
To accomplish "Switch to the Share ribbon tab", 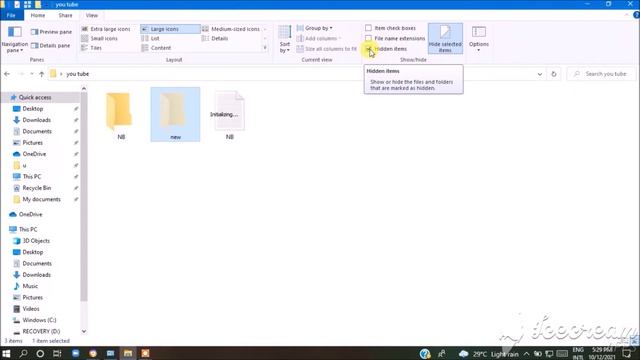I will (65, 15).
